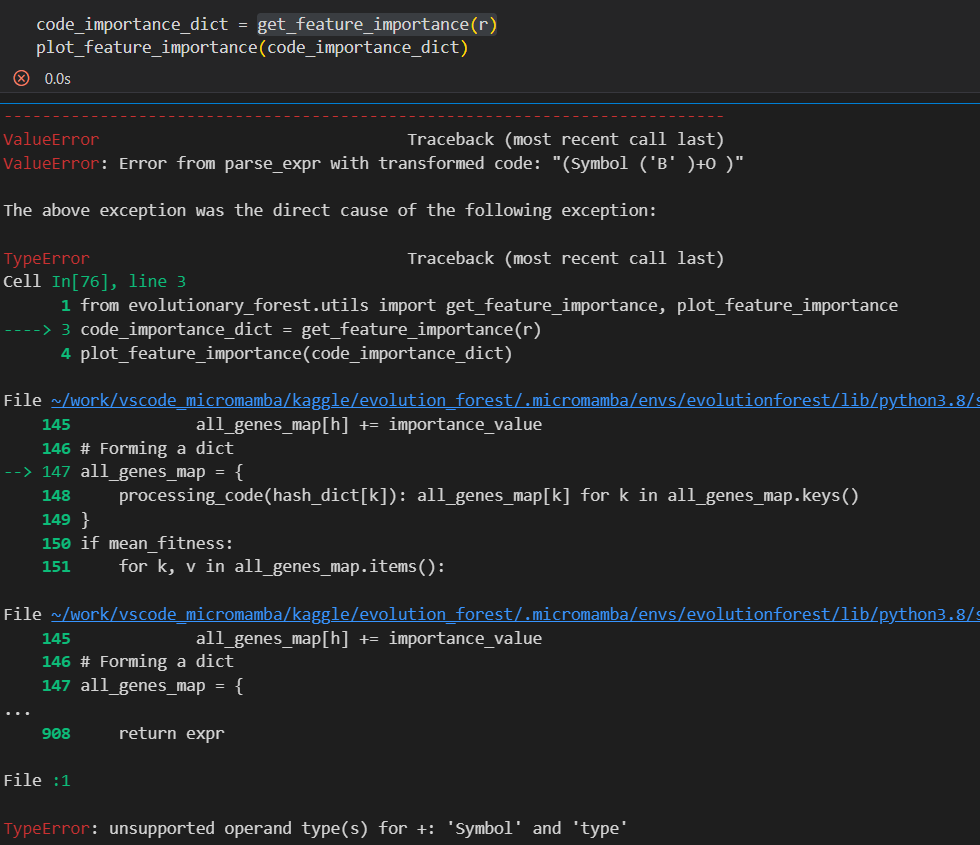Viewport: 980px width, 845px height.
Task: Click line number 147 with arrow marker
Action: 50,471
